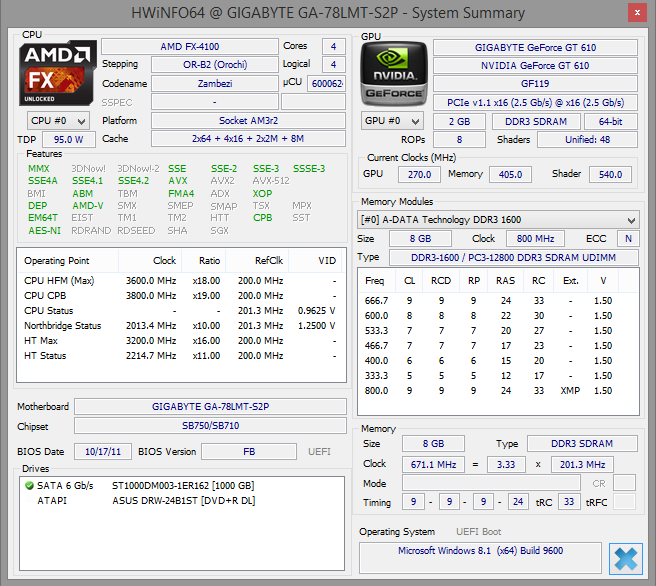Click the TDP 95.0 W field
656x586 pixels.
[x=69, y=140]
